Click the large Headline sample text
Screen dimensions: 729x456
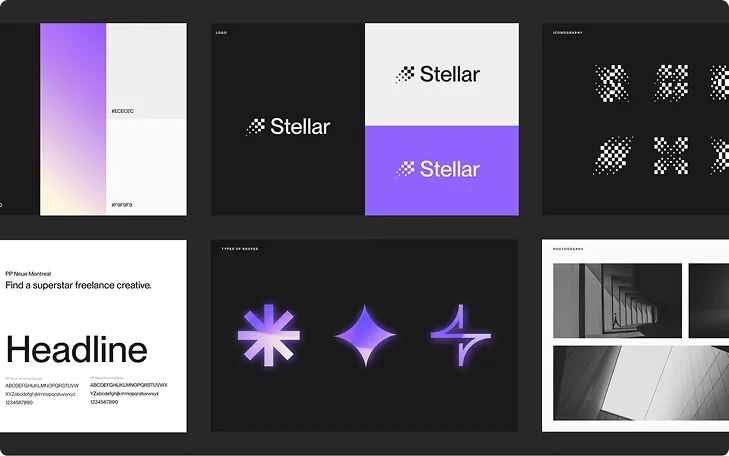77,350
